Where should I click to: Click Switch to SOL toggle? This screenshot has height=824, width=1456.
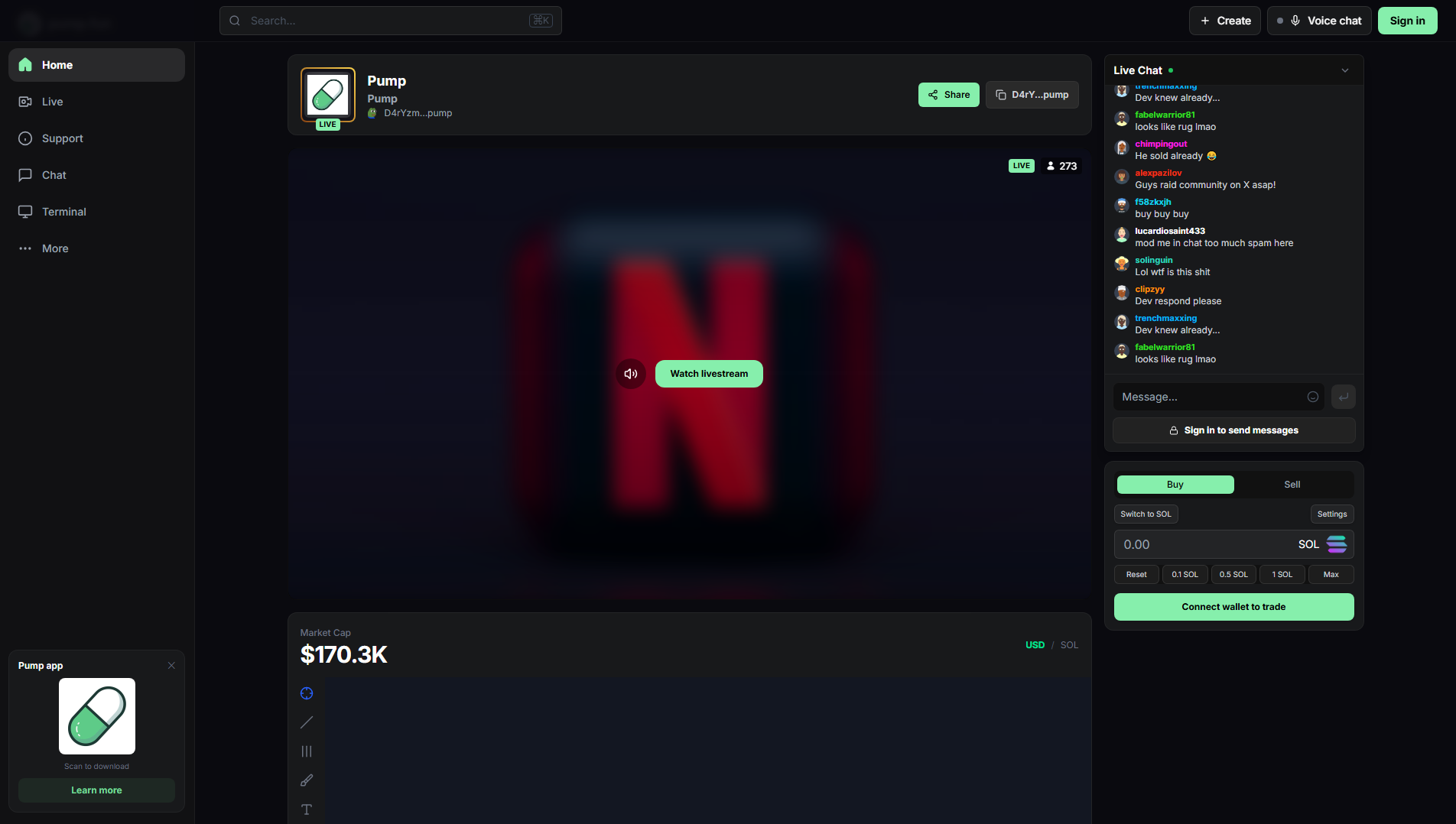1146,514
